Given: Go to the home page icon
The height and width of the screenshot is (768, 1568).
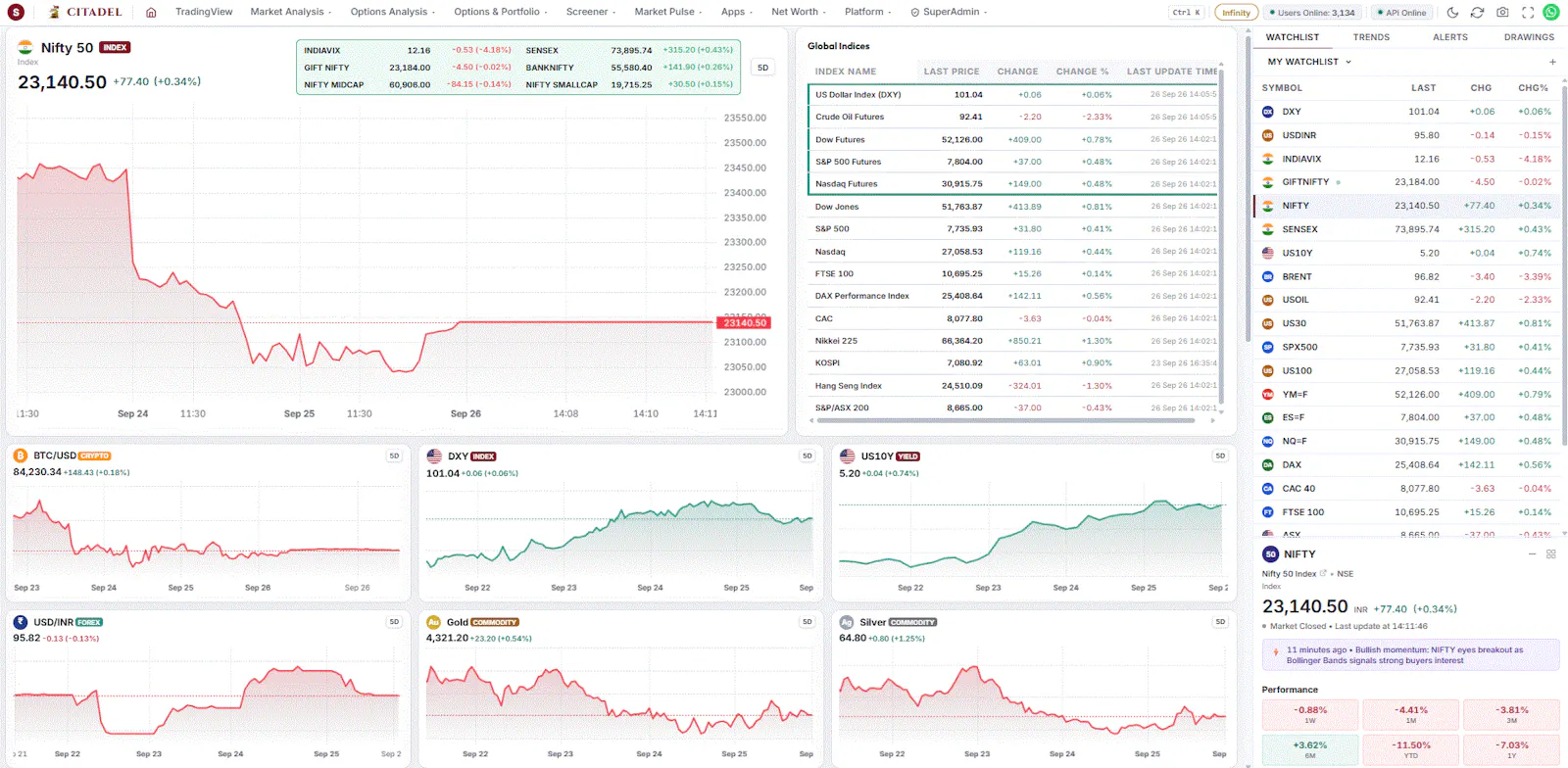Looking at the screenshot, I should pyautogui.click(x=151, y=13).
